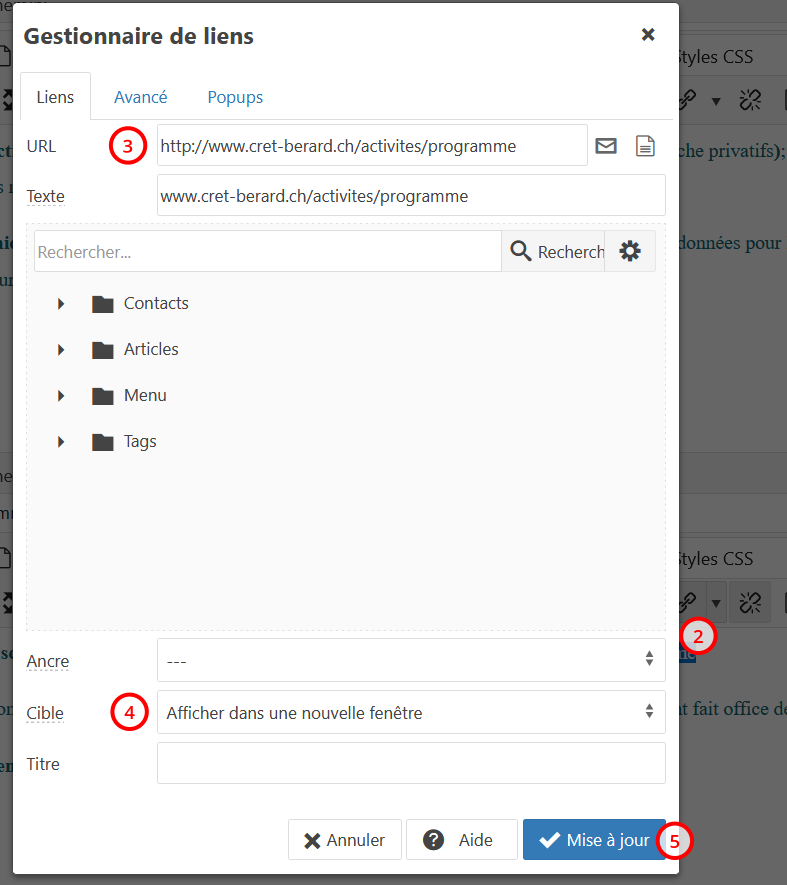Click the Articles folder icon
This screenshot has width=787, height=885.
pos(103,350)
